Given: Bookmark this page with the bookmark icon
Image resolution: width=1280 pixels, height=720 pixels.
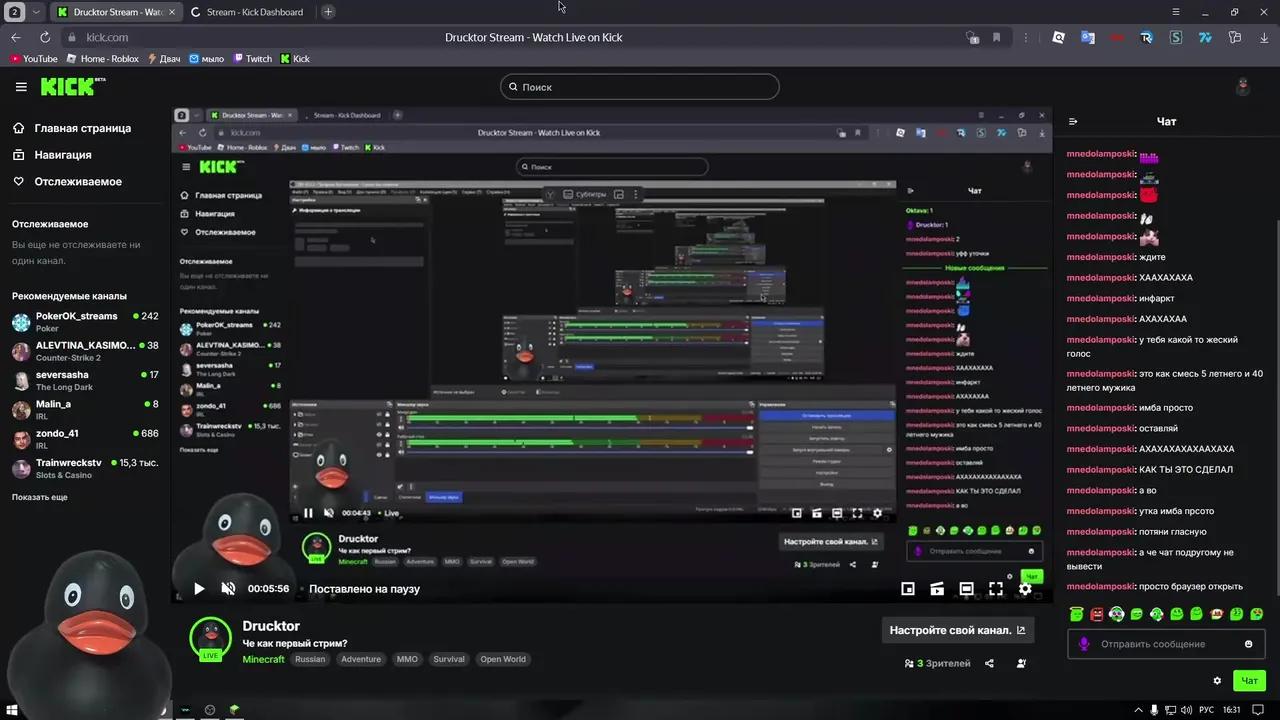Looking at the screenshot, I should (997, 37).
